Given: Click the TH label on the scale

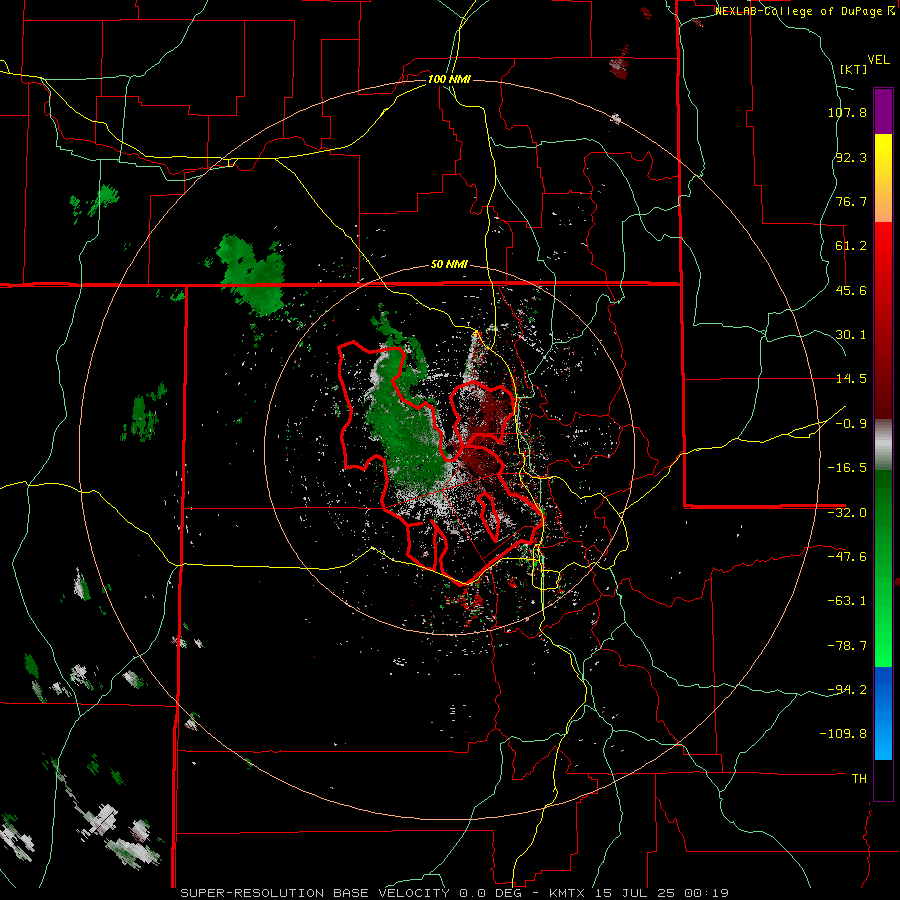Looking at the screenshot, I should [859, 779].
